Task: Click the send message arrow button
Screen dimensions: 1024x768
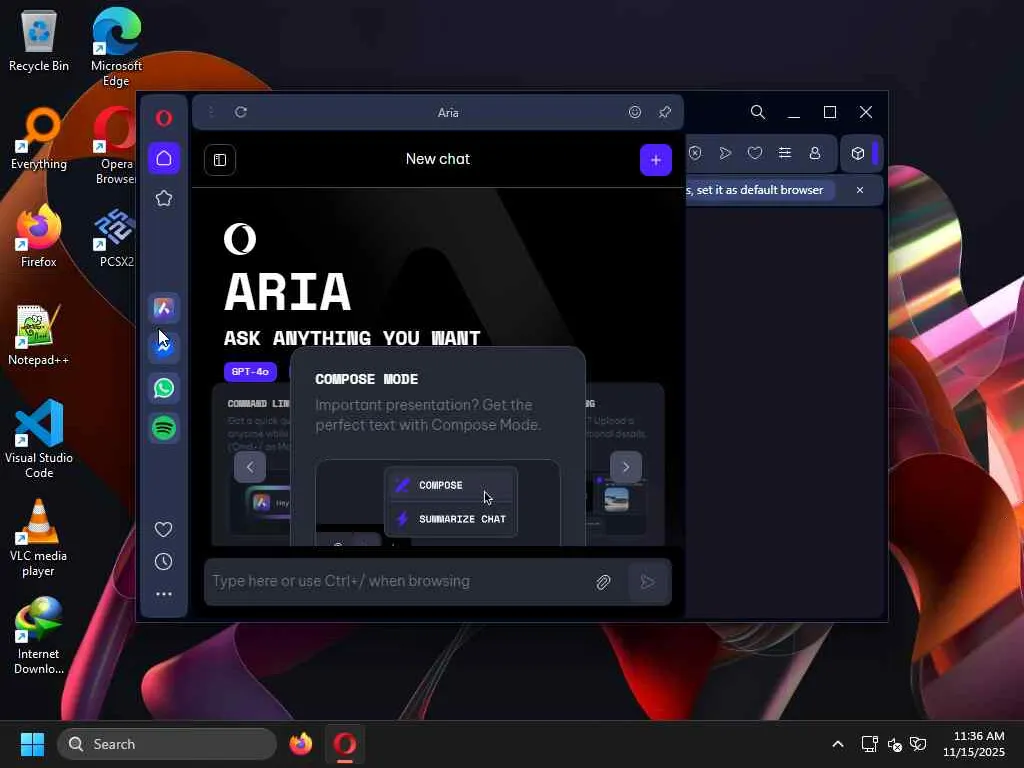Action: [648, 582]
